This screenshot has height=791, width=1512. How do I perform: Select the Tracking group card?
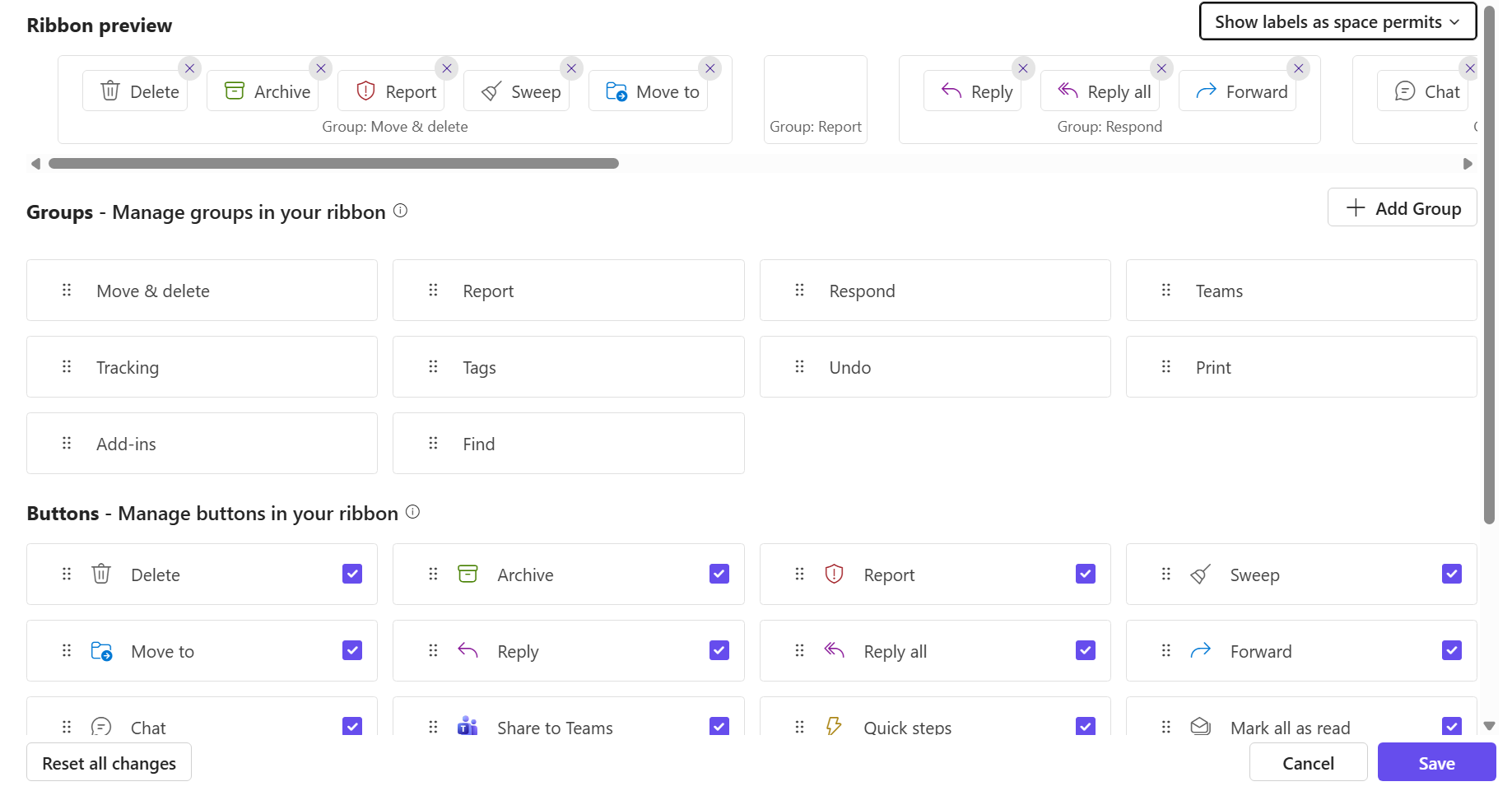pos(202,367)
